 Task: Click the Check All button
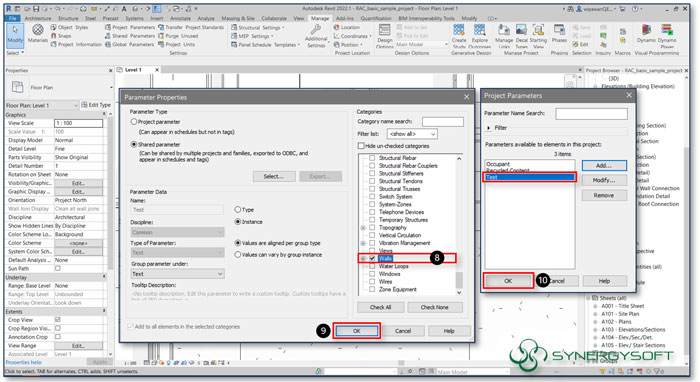(x=380, y=307)
